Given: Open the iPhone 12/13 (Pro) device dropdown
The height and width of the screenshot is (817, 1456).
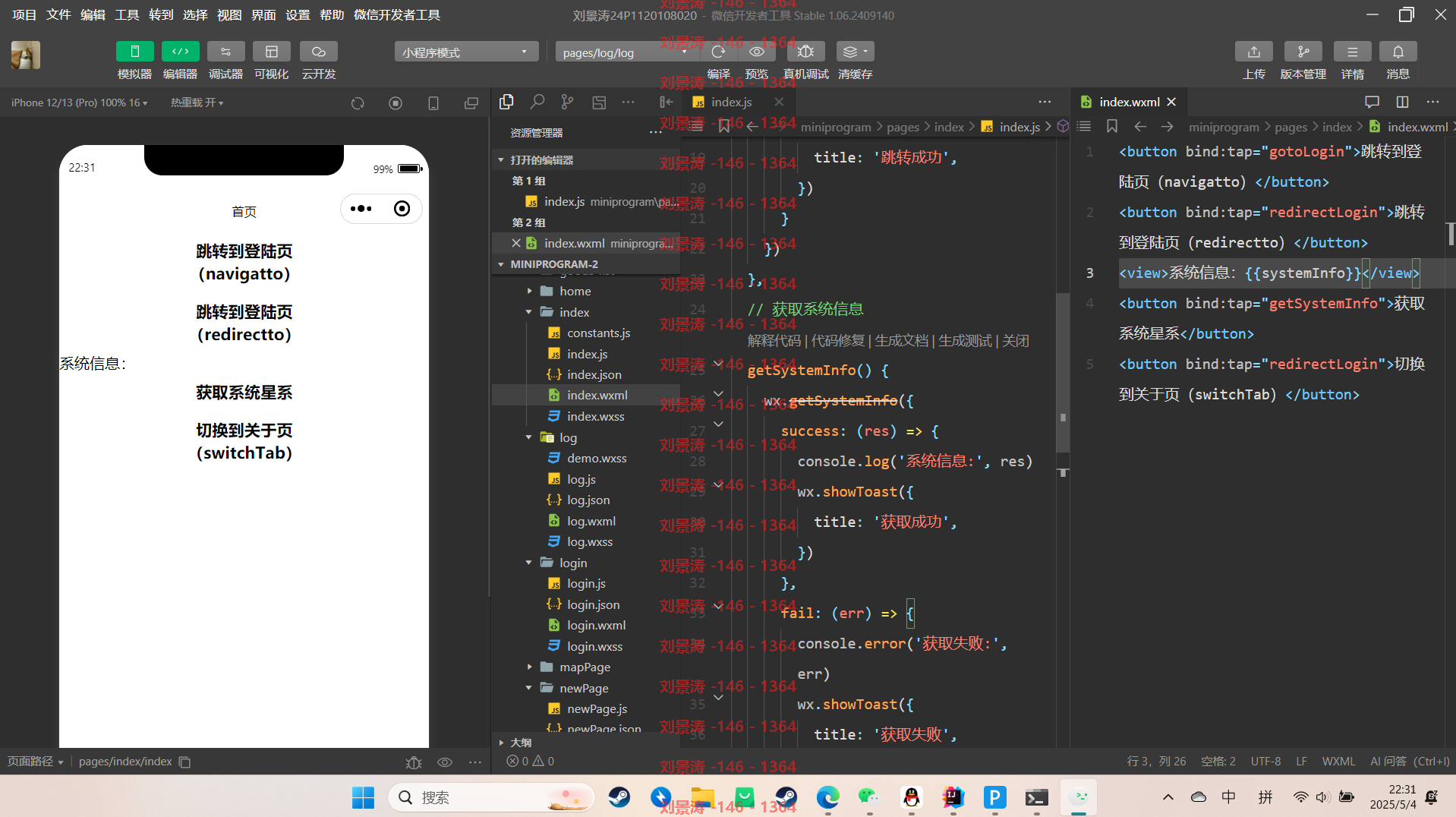Looking at the screenshot, I should tap(80, 103).
